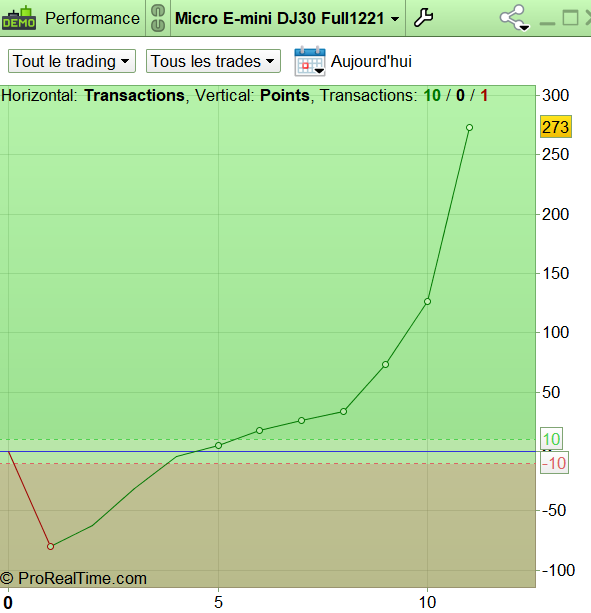Image resolution: width=591 pixels, height=613 pixels.
Task: Click the red -10 threshold label
Action: [x=554, y=463]
